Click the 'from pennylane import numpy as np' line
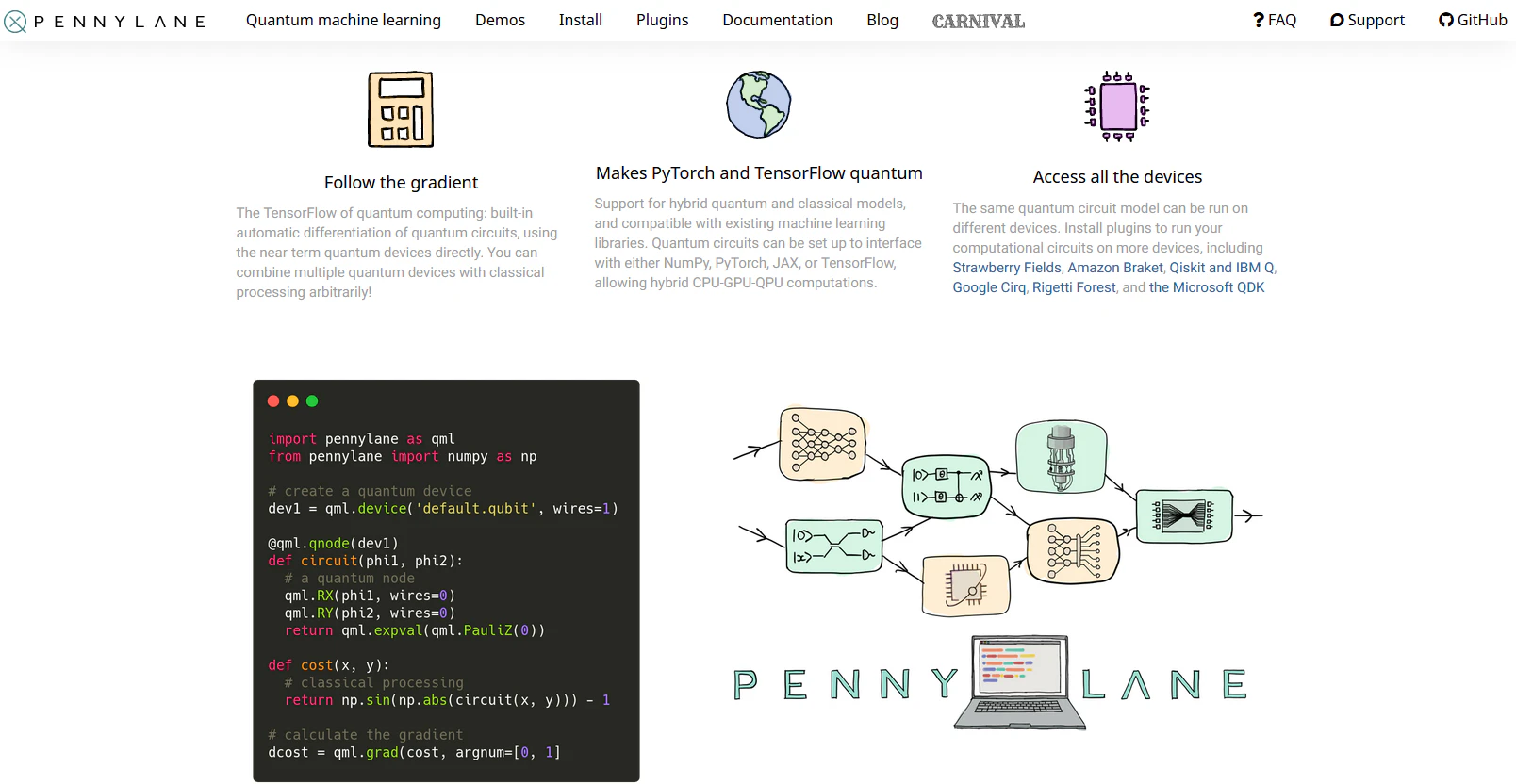The image size is (1516, 784). click(403, 456)
